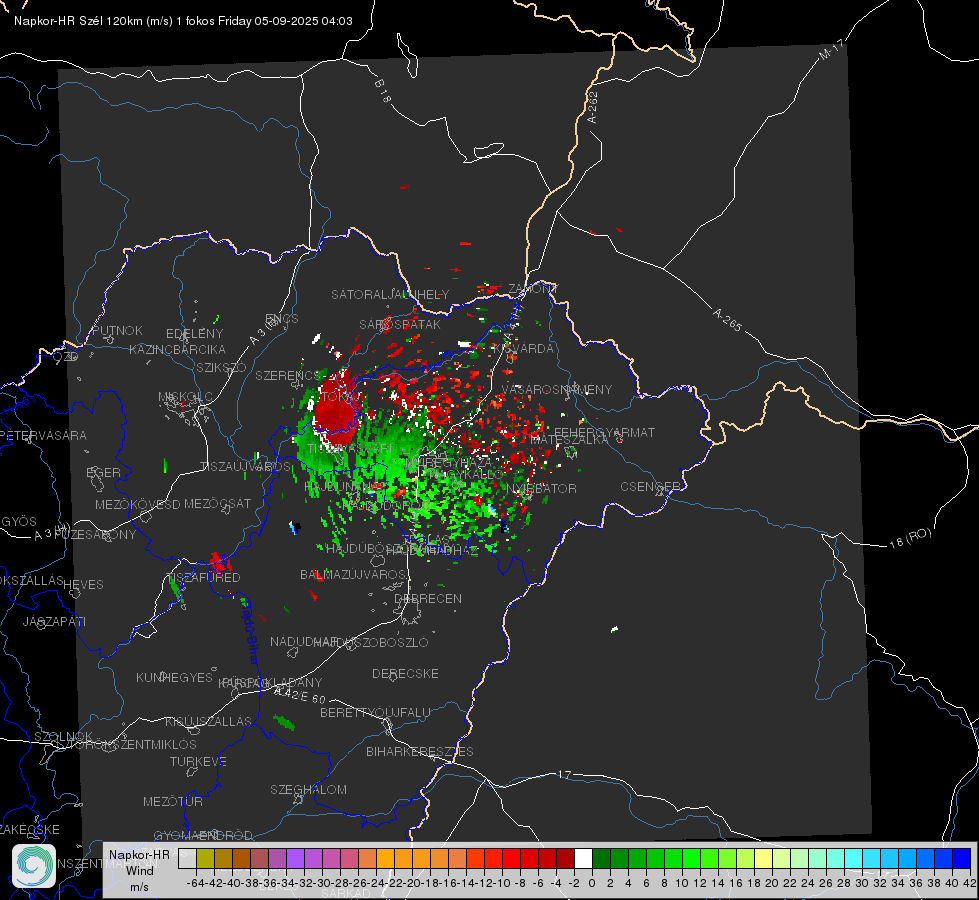Click the '18 (RO)' road label
Image resolution: width=979 pixels, height=900 pixels.
[x=910, y=538]
